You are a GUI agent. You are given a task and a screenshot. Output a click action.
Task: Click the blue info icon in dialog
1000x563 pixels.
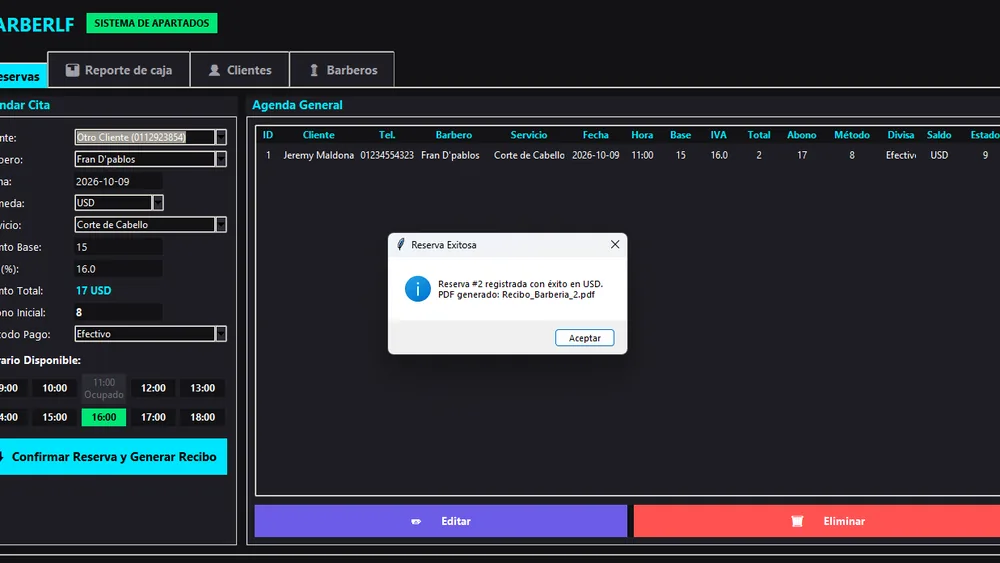click(x=418, y=289)
